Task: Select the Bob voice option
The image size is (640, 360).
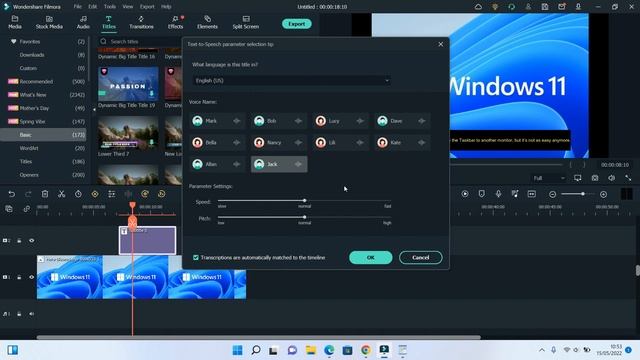Action: pyautogui.click(x=279, y=121)
